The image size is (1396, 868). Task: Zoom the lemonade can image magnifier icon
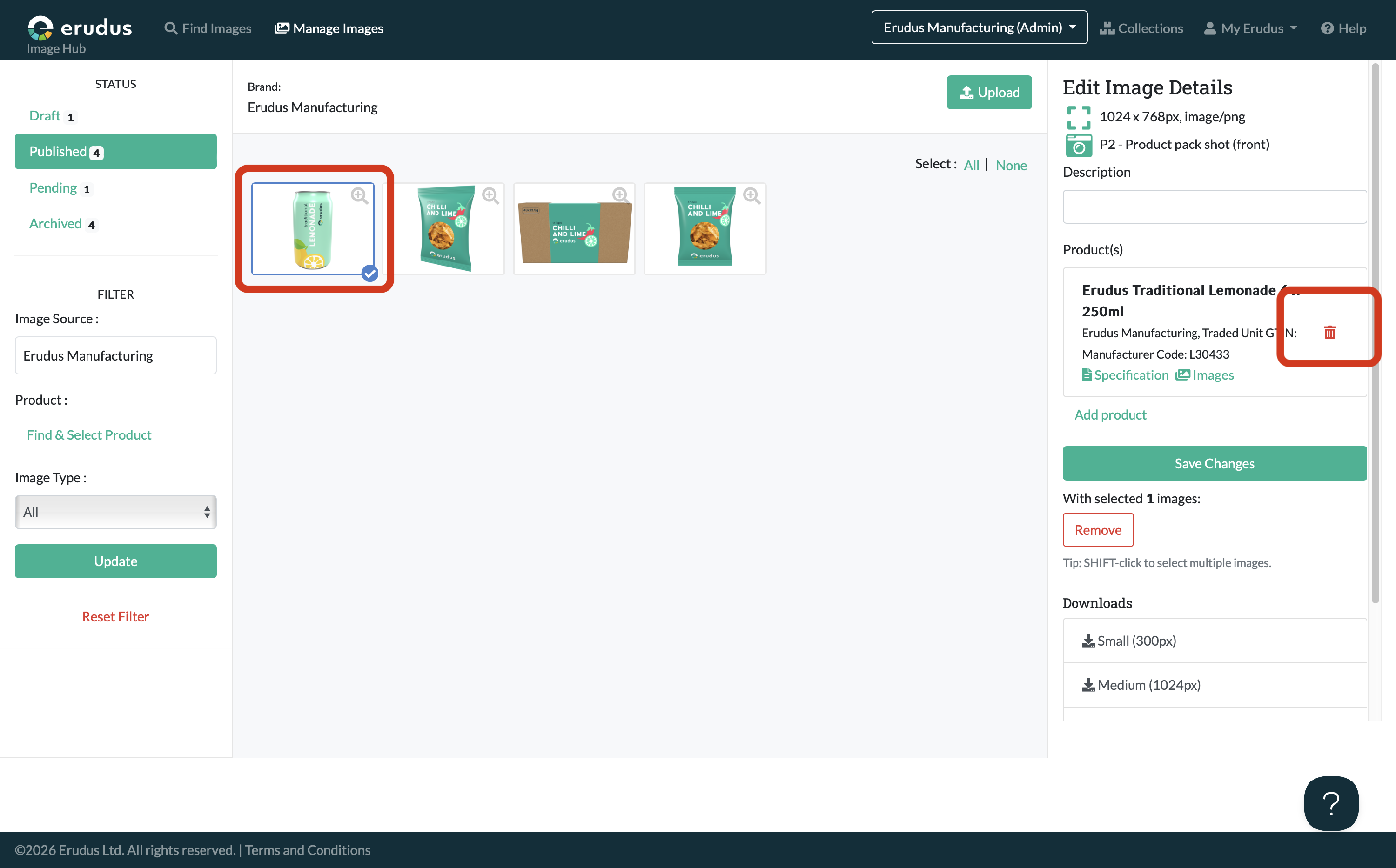(360, 195)
